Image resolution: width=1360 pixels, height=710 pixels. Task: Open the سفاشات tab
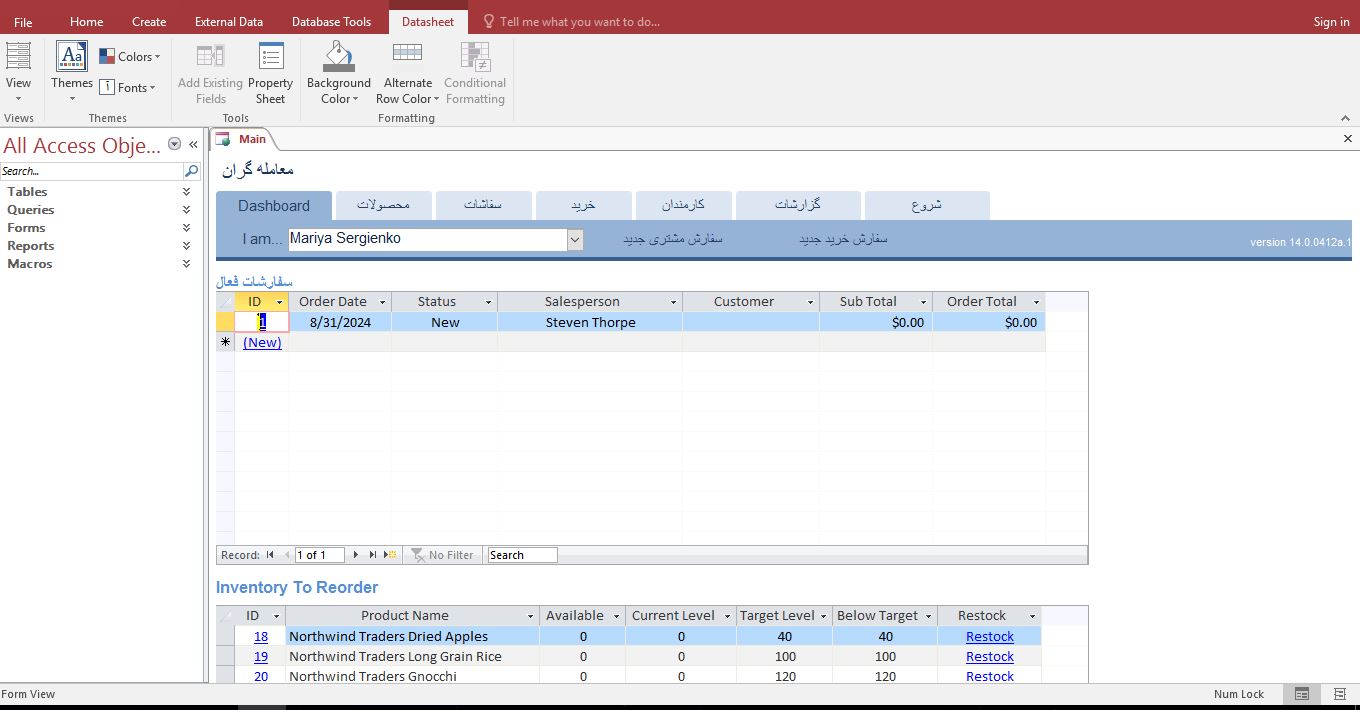483,205
